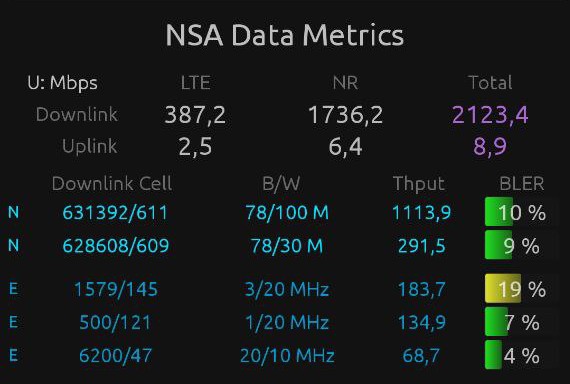Click the 4 % BLER indicator
This screenshot has height=384, width=570.
point(521,355)
